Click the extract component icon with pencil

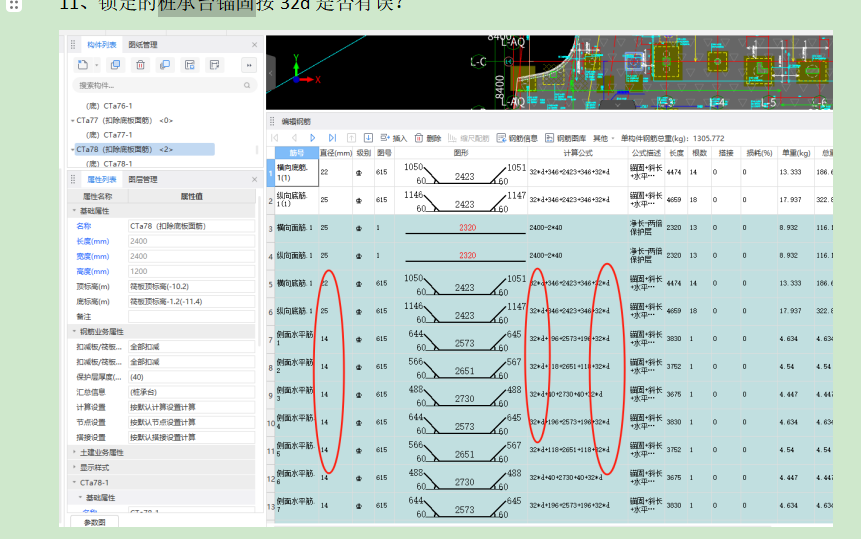point(215,65)
